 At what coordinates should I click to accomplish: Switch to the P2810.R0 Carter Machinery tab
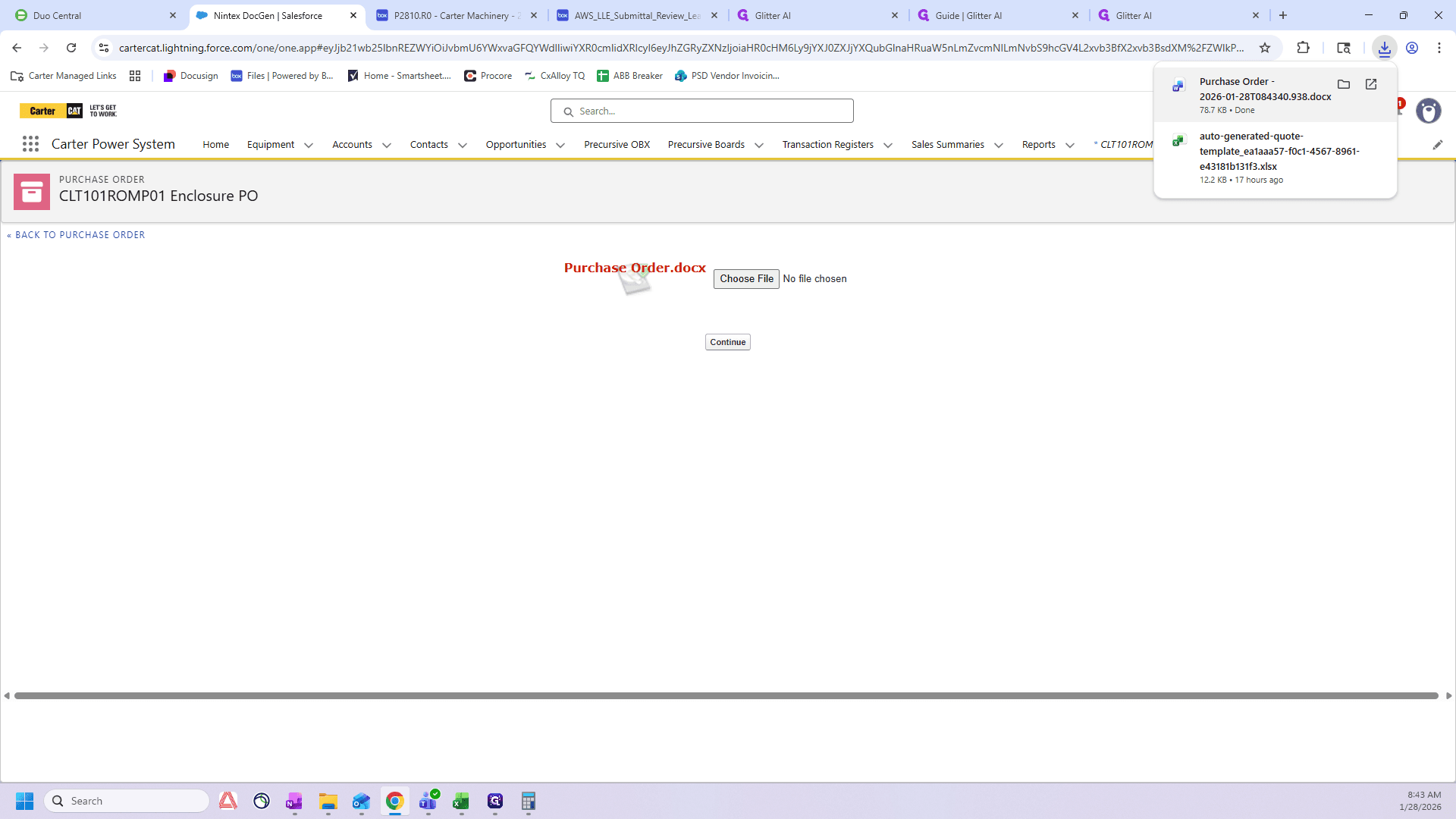tap(457, 15)
